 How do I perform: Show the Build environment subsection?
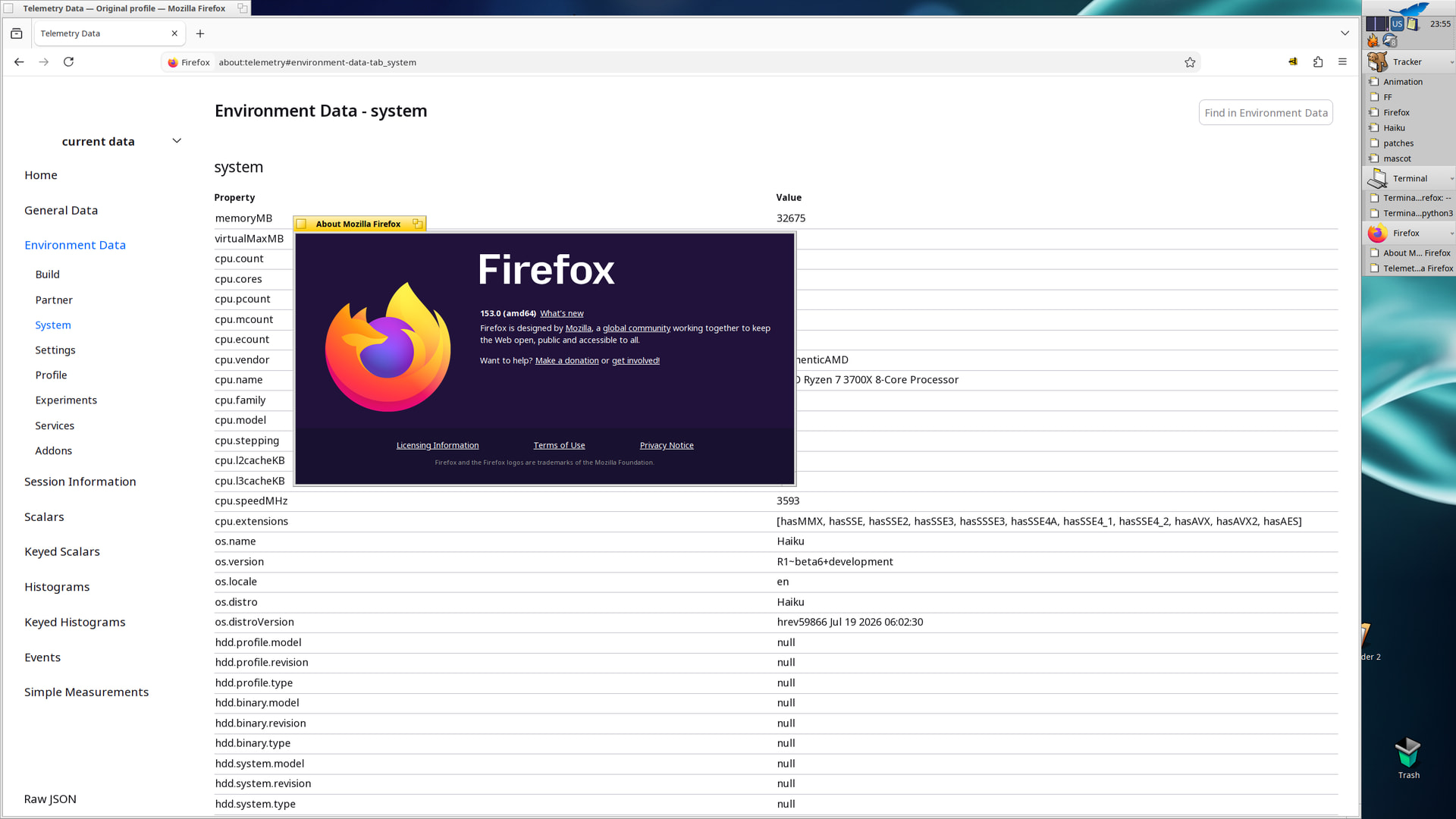coord(47,275)
